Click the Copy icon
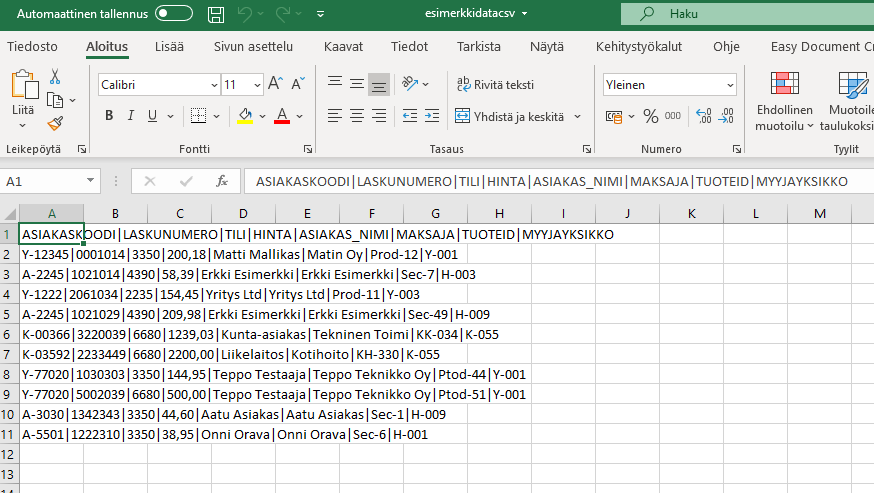The height and width of the screenshot is (493, 874). coord(55,100)
